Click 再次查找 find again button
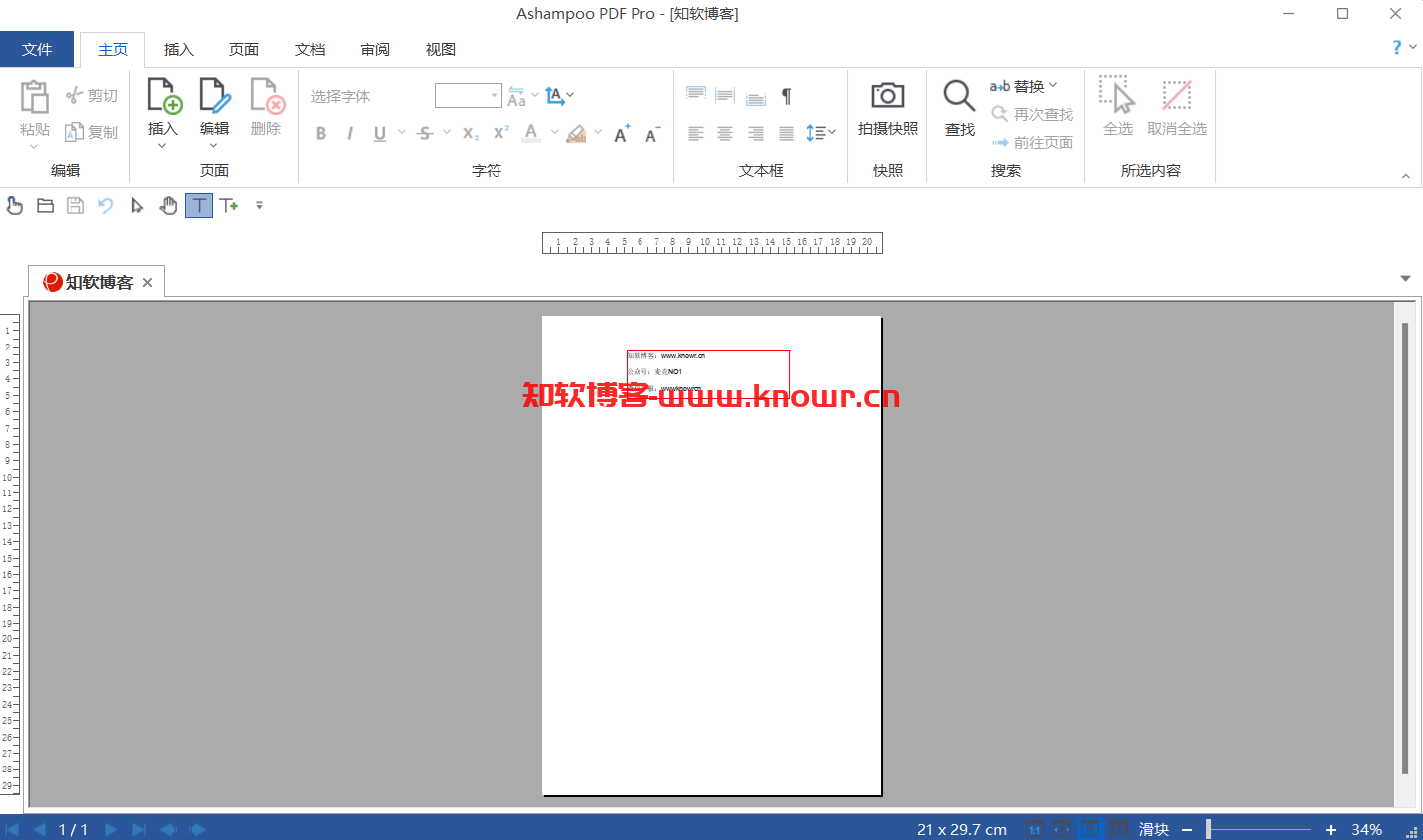Viewport: 1423px width, 840px height. (1032, 114)
